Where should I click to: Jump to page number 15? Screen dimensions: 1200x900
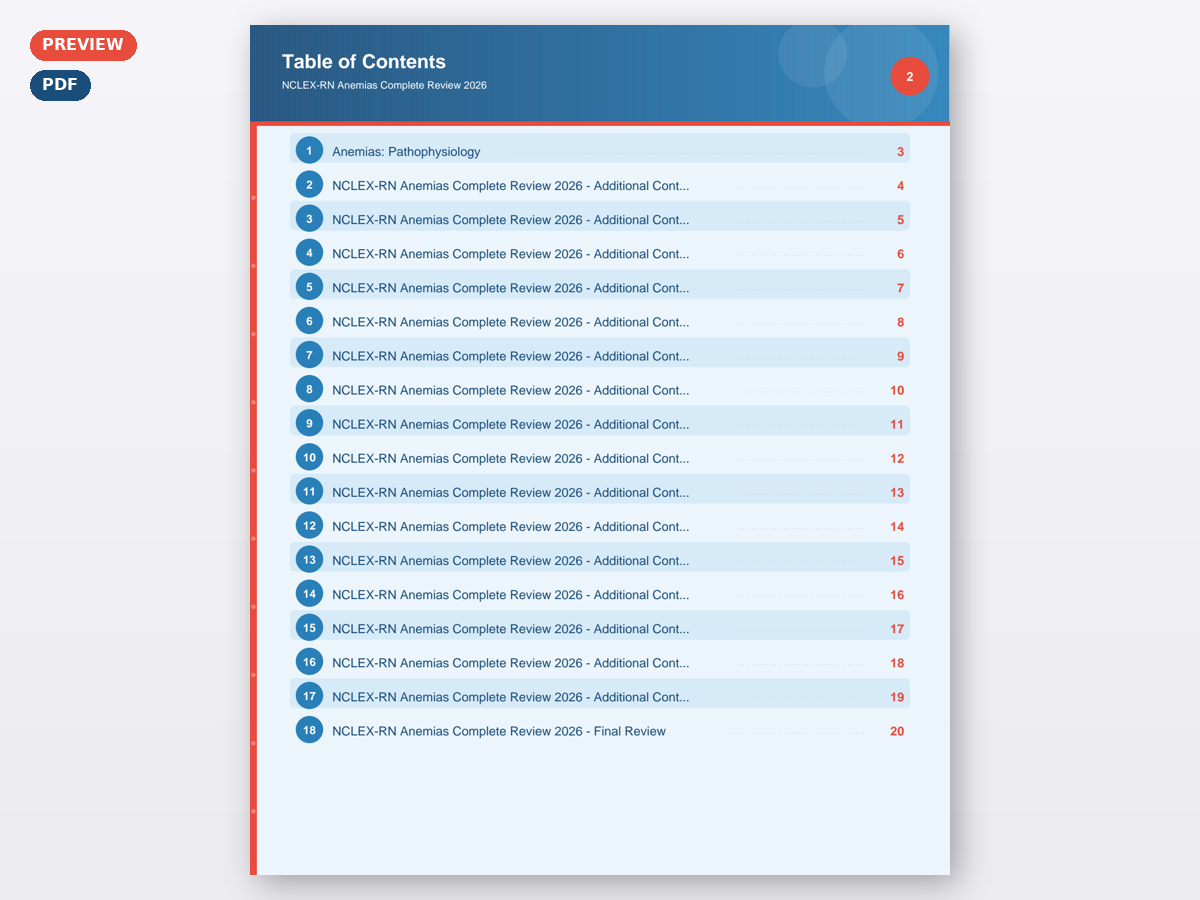pos(897,561)
